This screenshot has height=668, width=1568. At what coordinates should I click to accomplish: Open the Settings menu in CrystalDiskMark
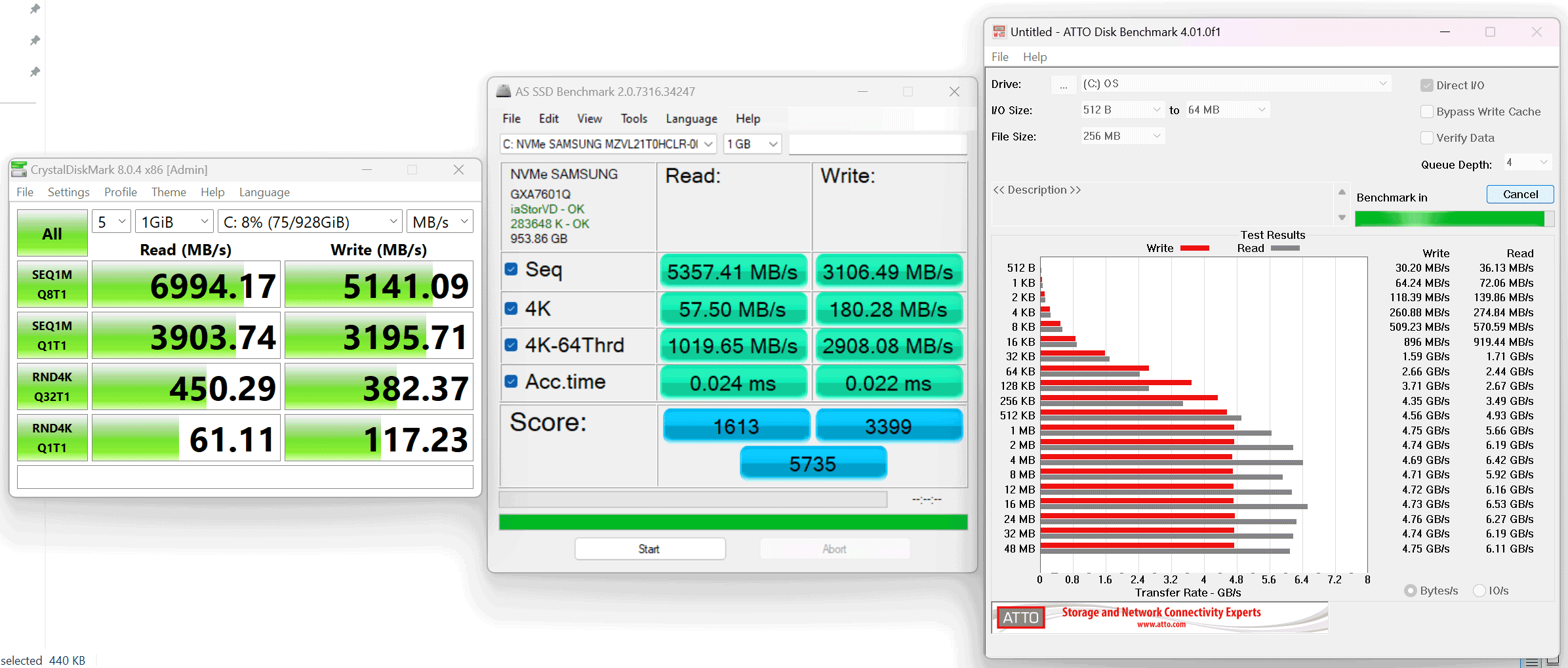pyautogui.click(x=68, y=192)
